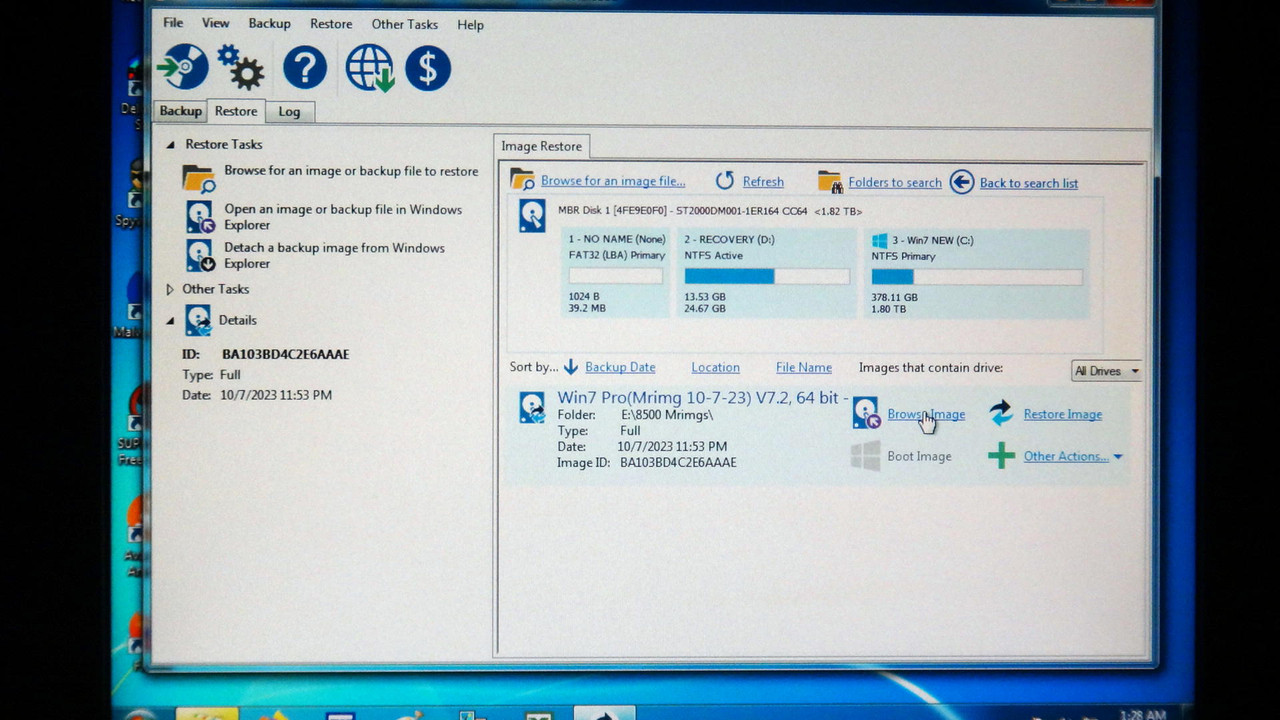Click the MBR Disk 1 drive icon
The image size is (1280, 720).
tap(532, 216)
